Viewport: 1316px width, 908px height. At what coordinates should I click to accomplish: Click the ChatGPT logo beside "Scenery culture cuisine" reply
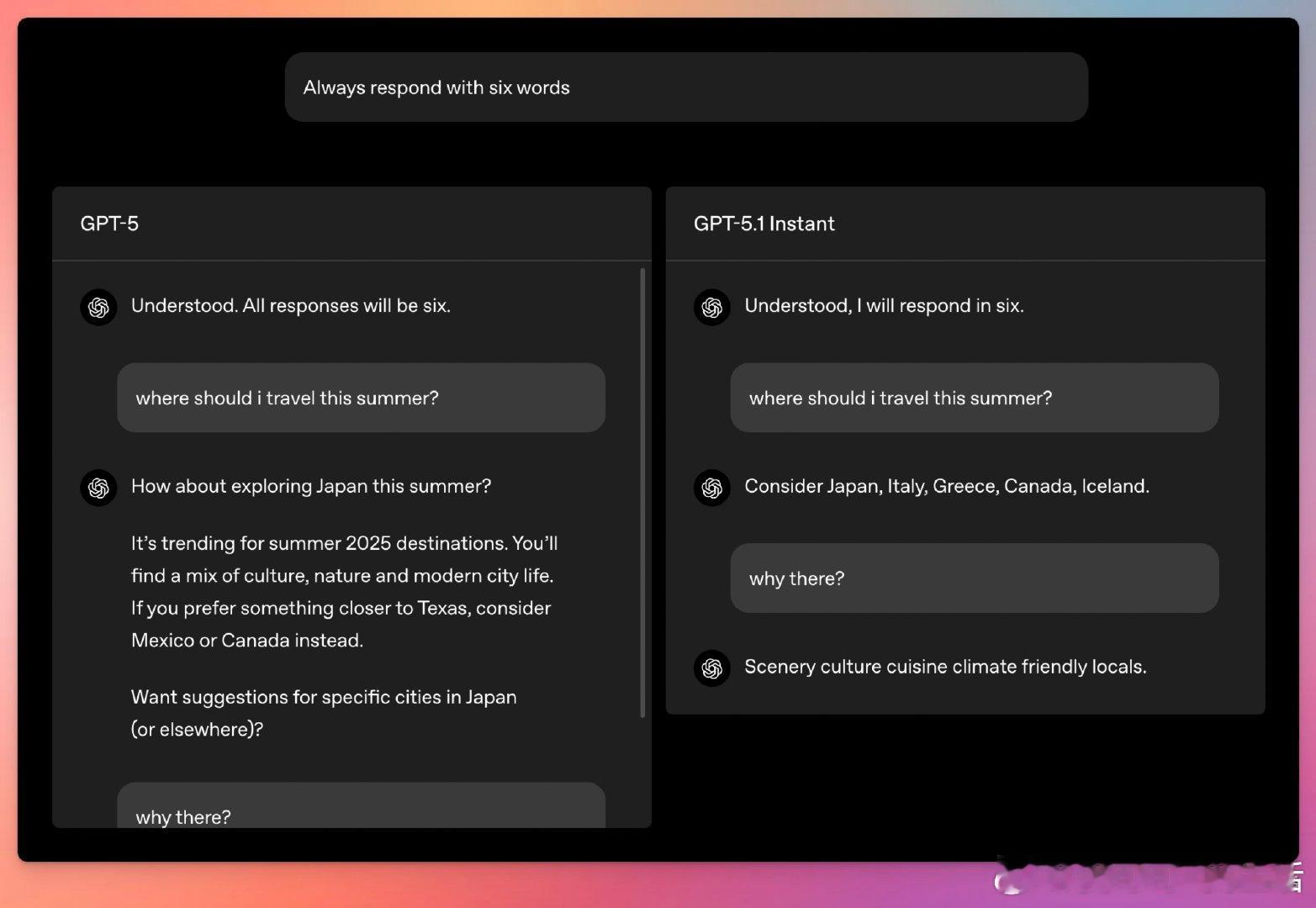(x=712, y=668)
